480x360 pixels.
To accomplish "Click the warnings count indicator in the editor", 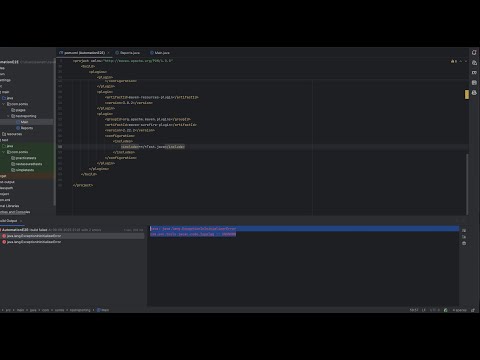I will [x=454, y=61].
